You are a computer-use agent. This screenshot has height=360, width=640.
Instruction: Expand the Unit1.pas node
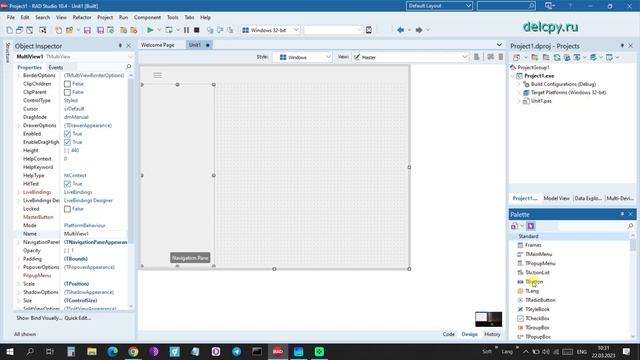(519, 101)
